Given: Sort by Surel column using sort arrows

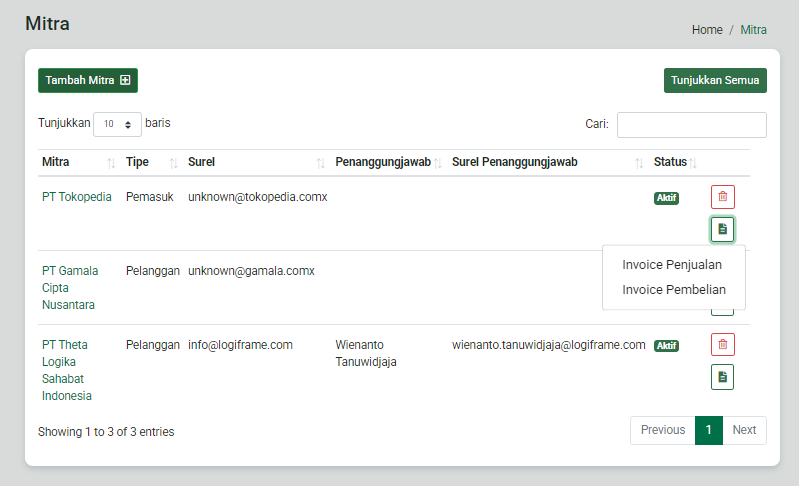Looking at the screenshot, I should click(321, 163).
